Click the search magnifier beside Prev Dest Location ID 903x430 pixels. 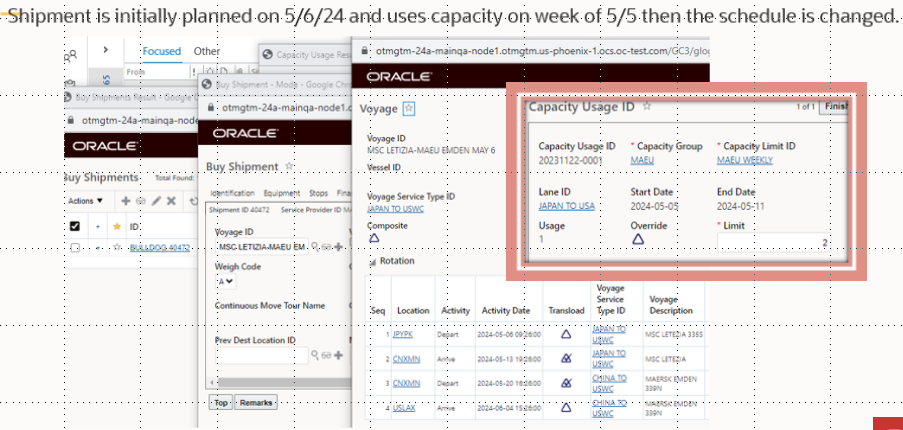pyautogui.click(x=315, y=355)
